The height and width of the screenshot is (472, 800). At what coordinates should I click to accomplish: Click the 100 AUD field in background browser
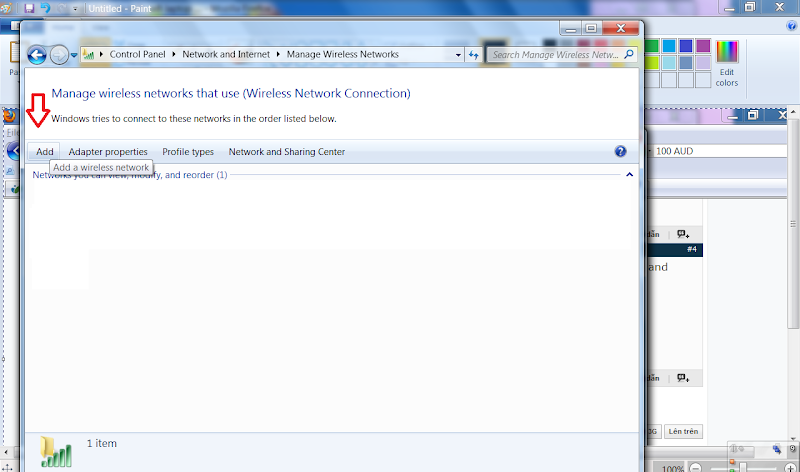720,151
